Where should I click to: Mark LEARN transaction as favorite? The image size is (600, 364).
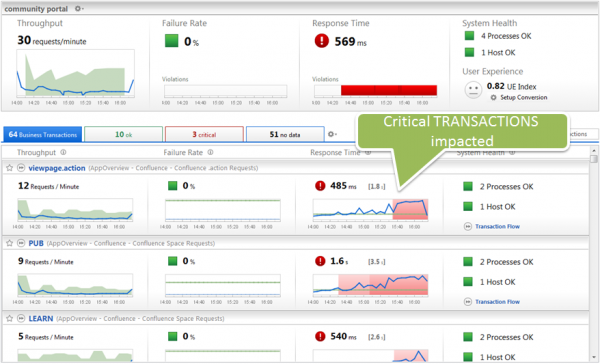[x=10, y=318]
